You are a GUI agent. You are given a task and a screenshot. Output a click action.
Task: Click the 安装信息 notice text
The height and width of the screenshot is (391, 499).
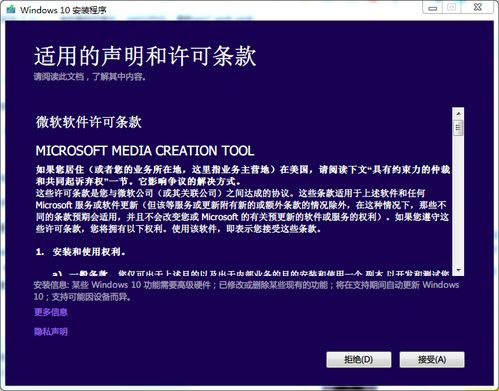(x=246, y=290)
